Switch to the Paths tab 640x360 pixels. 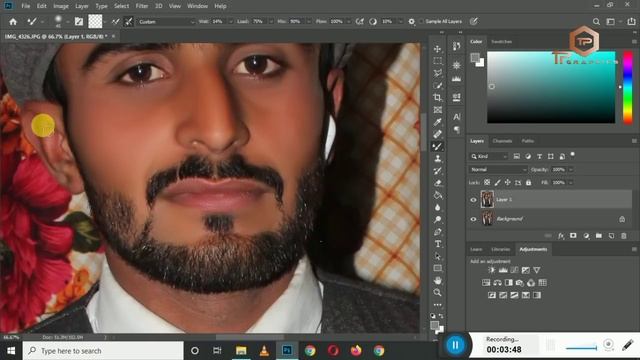click(x=528, y=141)
